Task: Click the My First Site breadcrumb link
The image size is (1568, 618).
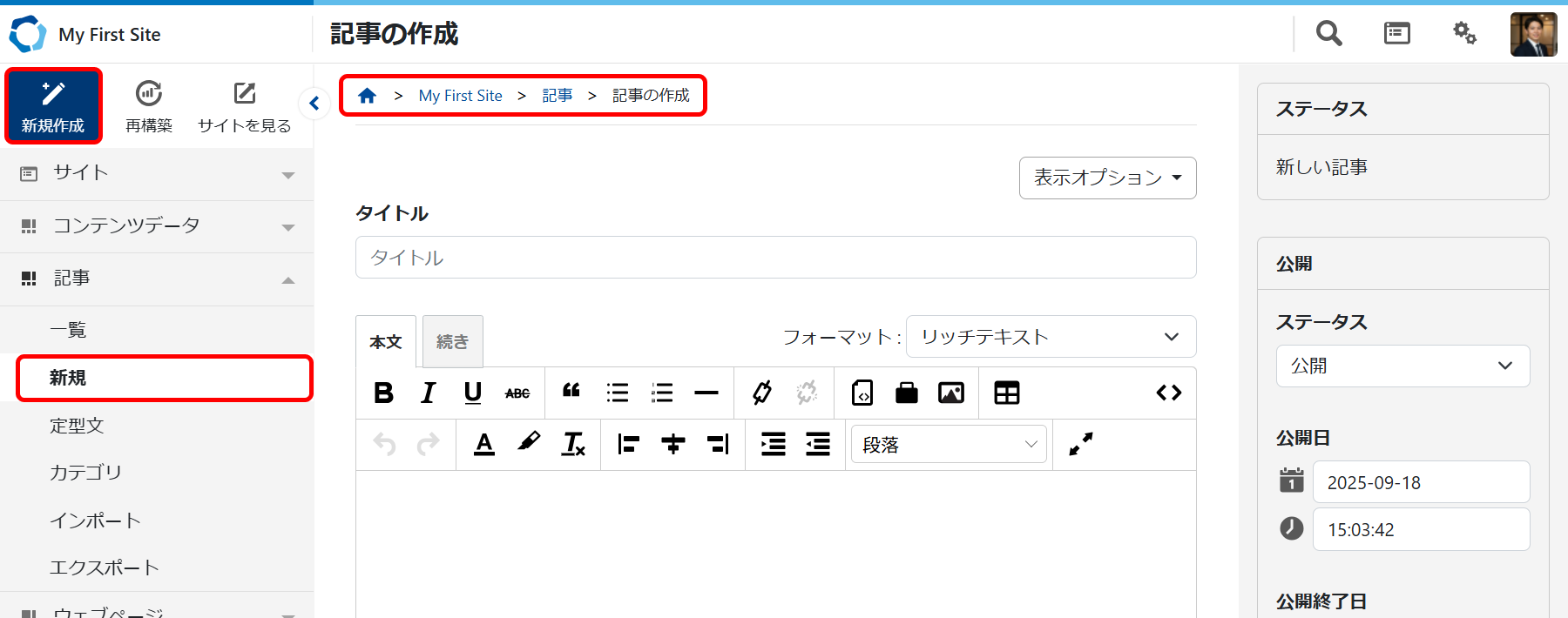Action: pos(460,96)
